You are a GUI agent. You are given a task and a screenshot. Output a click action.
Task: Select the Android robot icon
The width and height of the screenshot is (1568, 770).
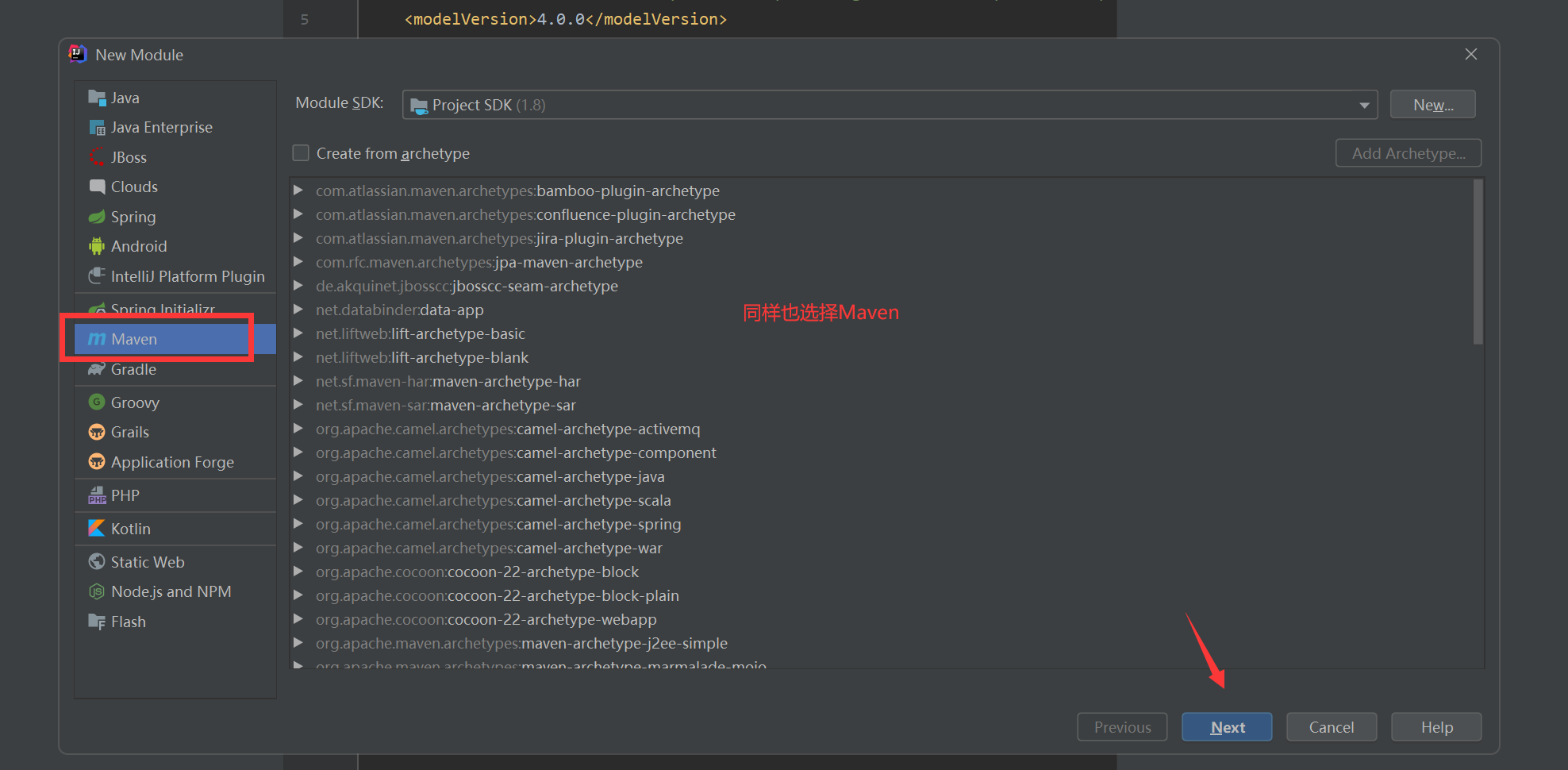(x=97, y=246)
